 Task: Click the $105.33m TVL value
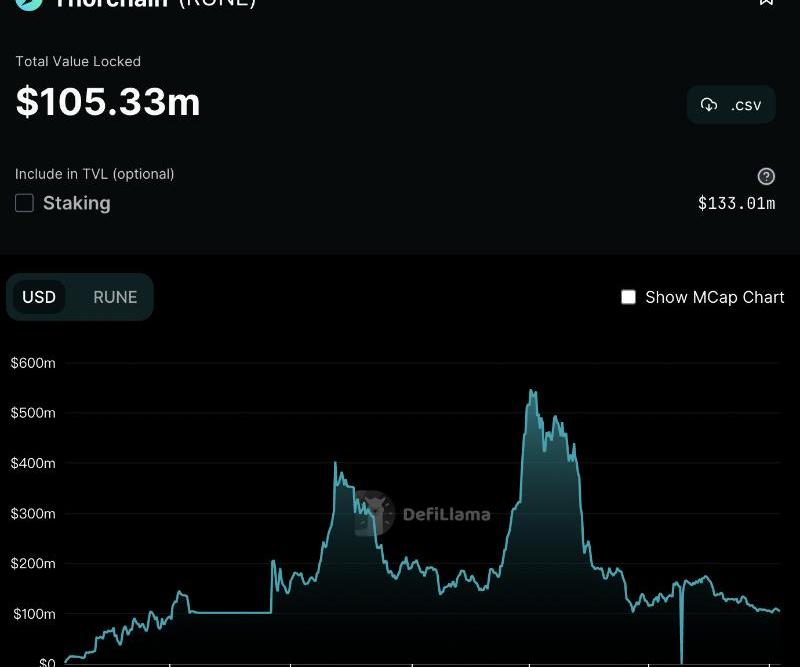click(x=108, y=102)
